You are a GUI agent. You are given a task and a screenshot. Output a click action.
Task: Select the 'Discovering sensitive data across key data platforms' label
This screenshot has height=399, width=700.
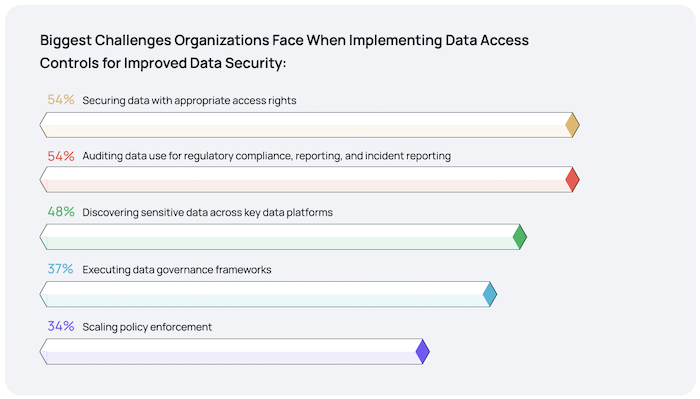[x=208, y=212]
